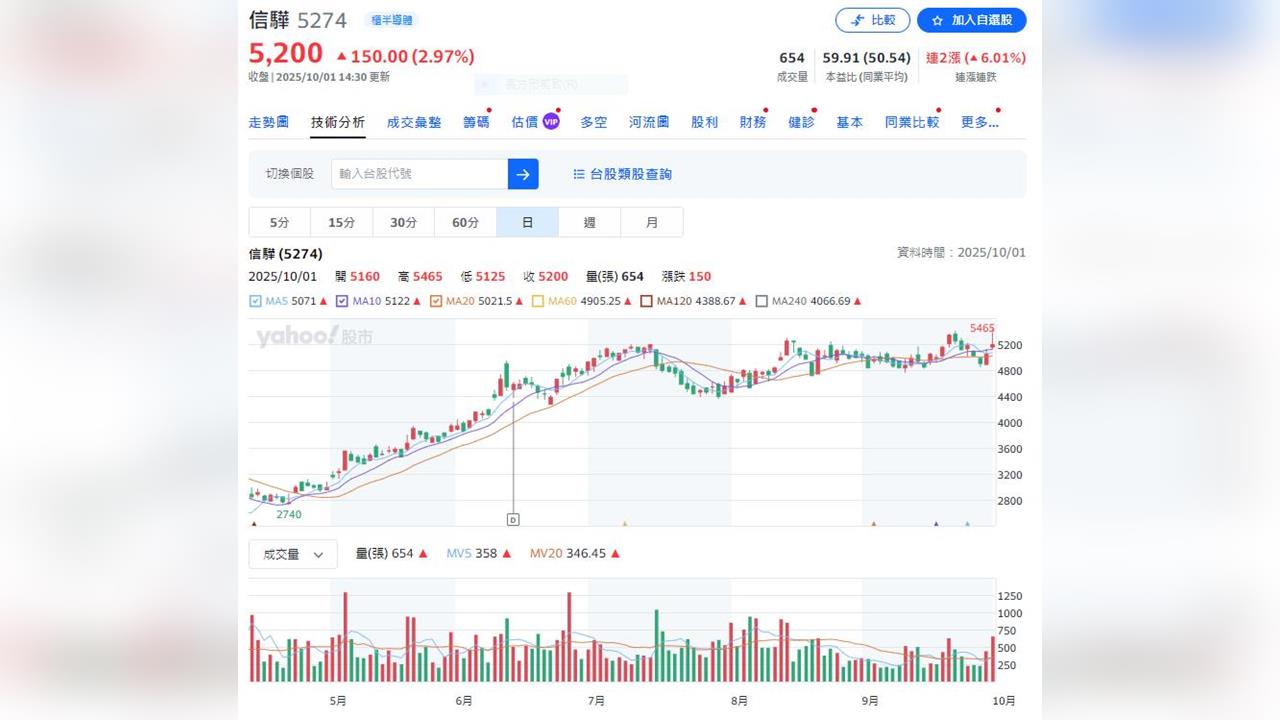Click the D dividend marker on chart
1280x720 pixels.
513,519
